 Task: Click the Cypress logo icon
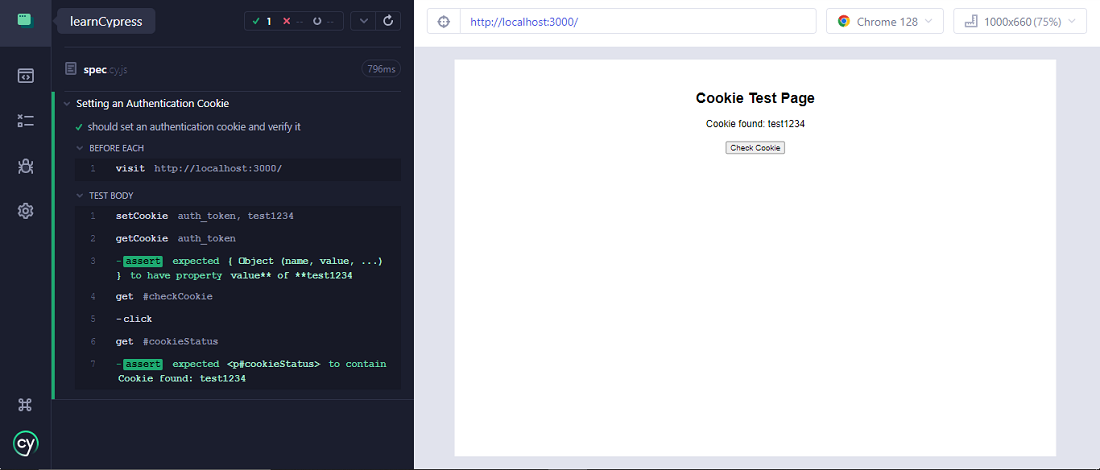pyautogui.click(x=26, y=443)
